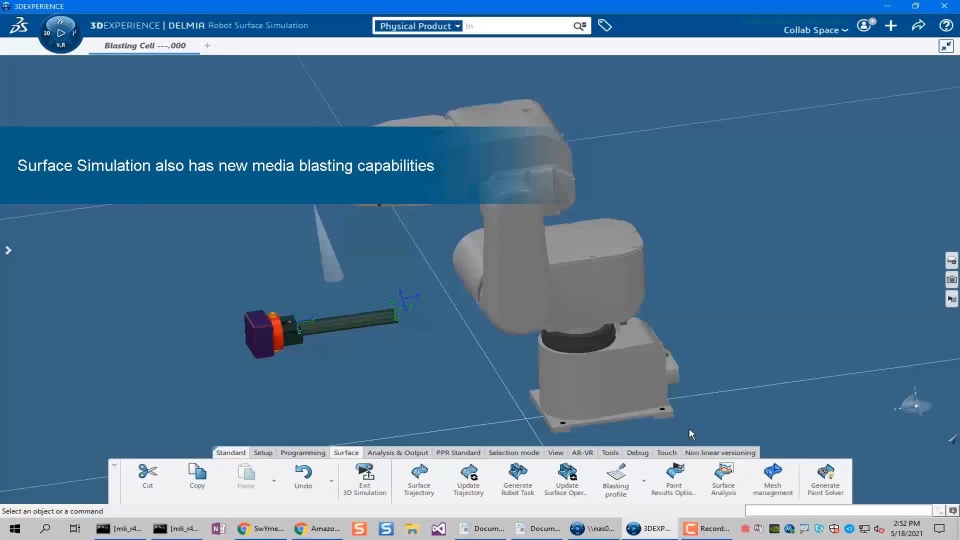Click the search magnifier icon
The image size is (960, 540).
pyautogui.click(x=579, y=26)
